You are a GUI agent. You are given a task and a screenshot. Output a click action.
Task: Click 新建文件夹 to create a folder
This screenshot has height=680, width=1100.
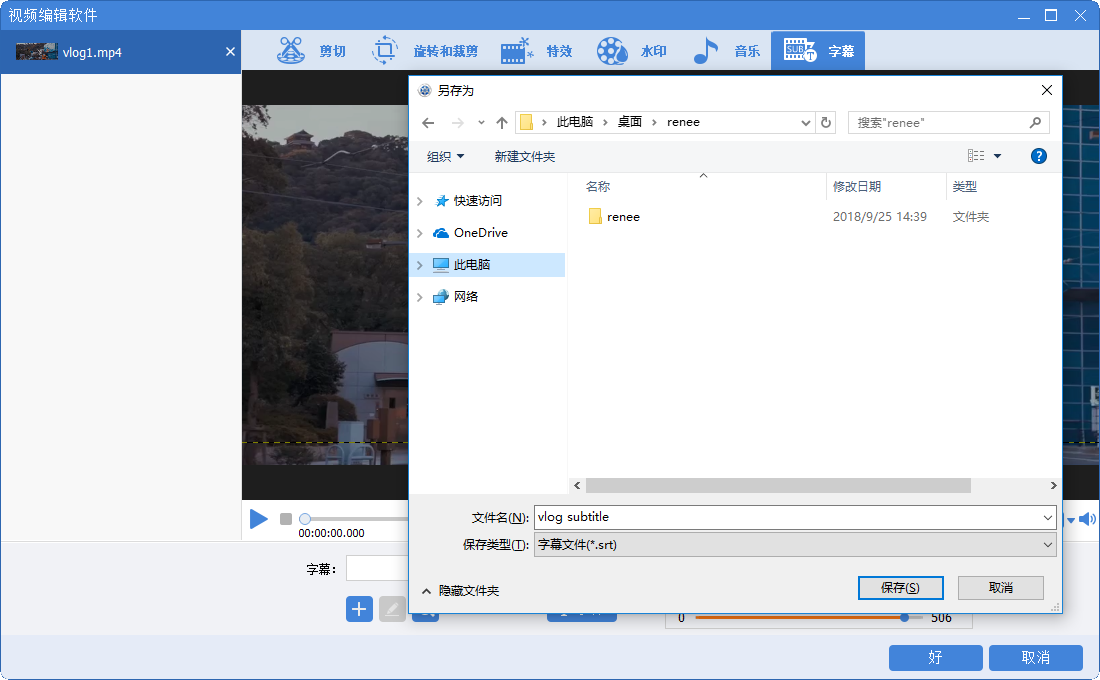[524, 157]
